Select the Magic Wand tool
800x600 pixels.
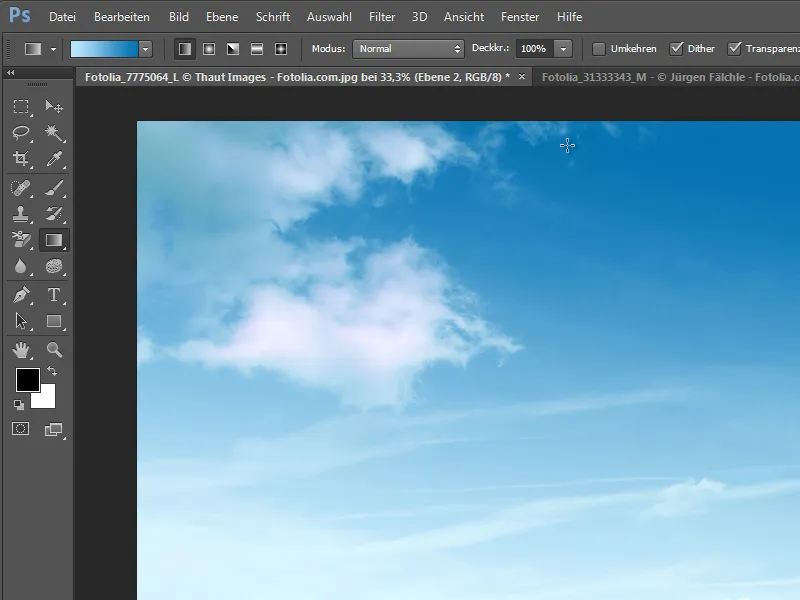tap(54, 132)
